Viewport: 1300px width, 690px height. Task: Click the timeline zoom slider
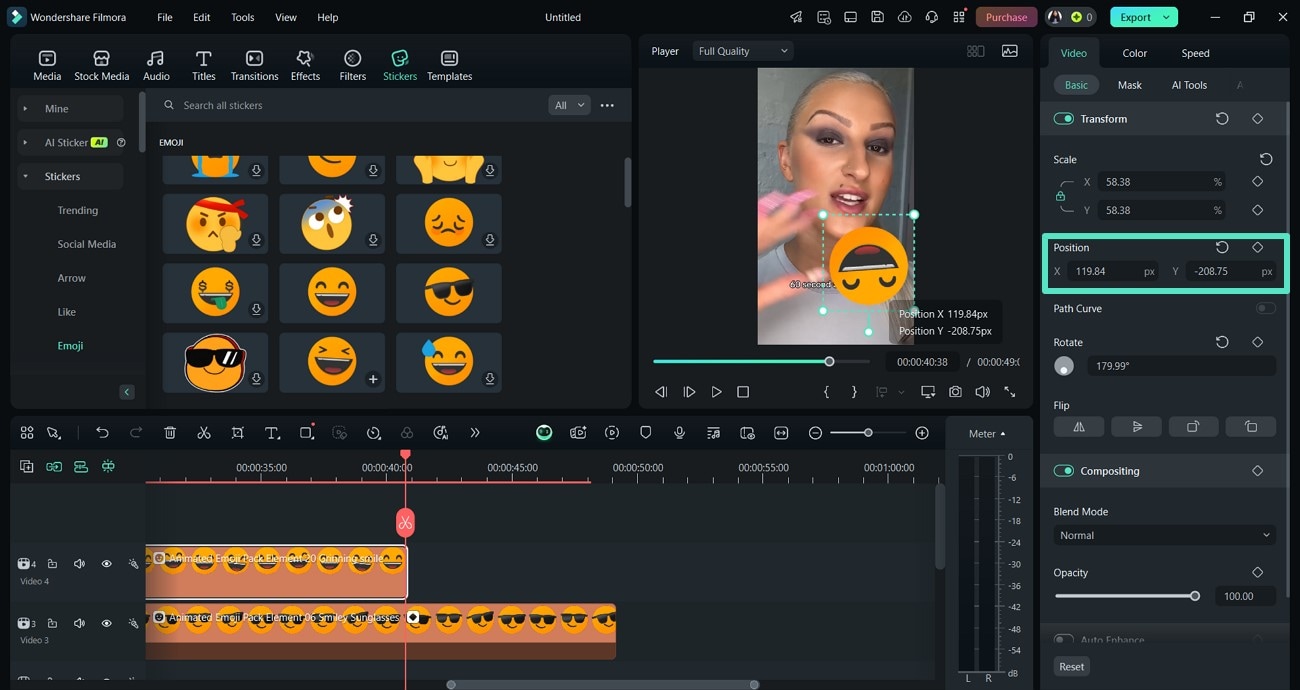pos(868,433)
